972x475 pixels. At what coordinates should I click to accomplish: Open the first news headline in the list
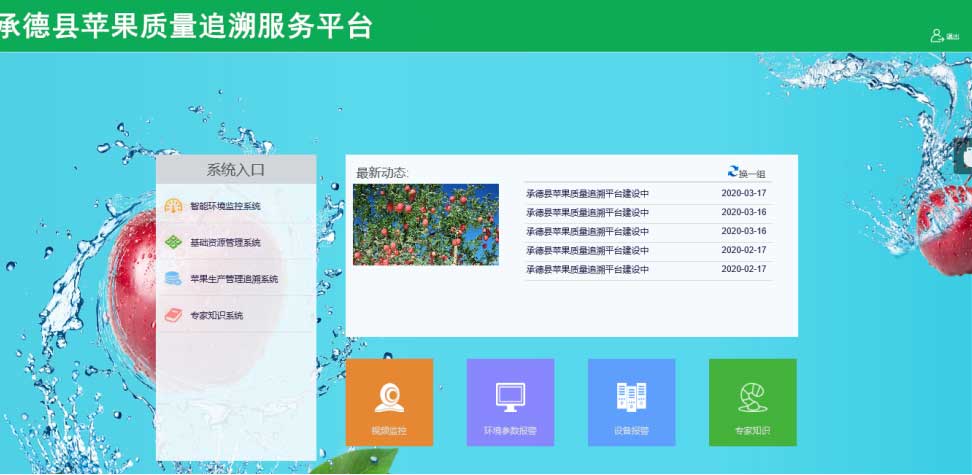[587, 193]
